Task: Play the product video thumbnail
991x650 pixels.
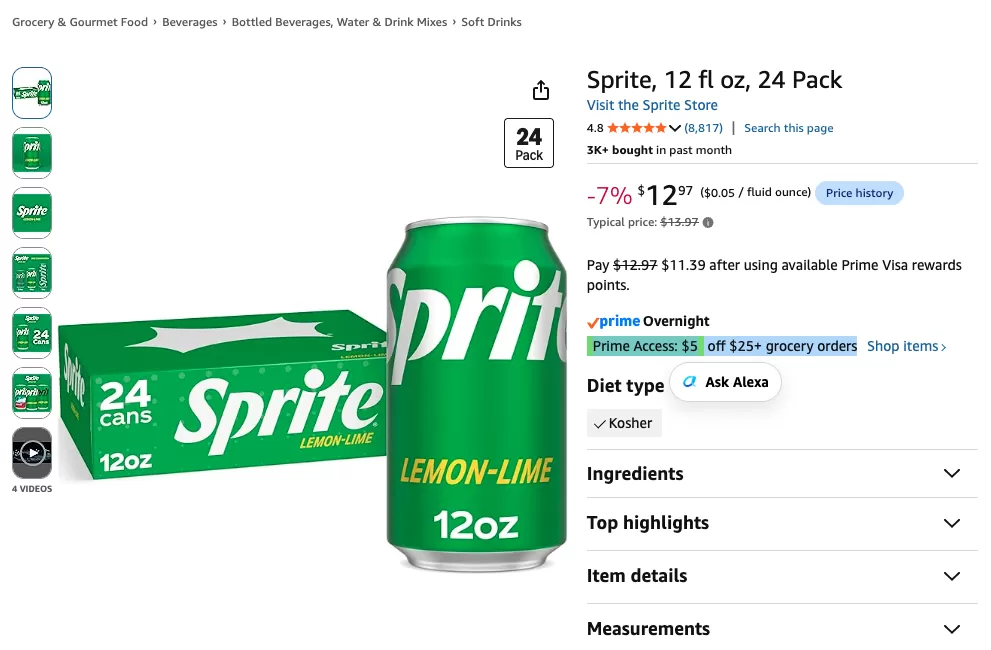Action: (32, 453)
